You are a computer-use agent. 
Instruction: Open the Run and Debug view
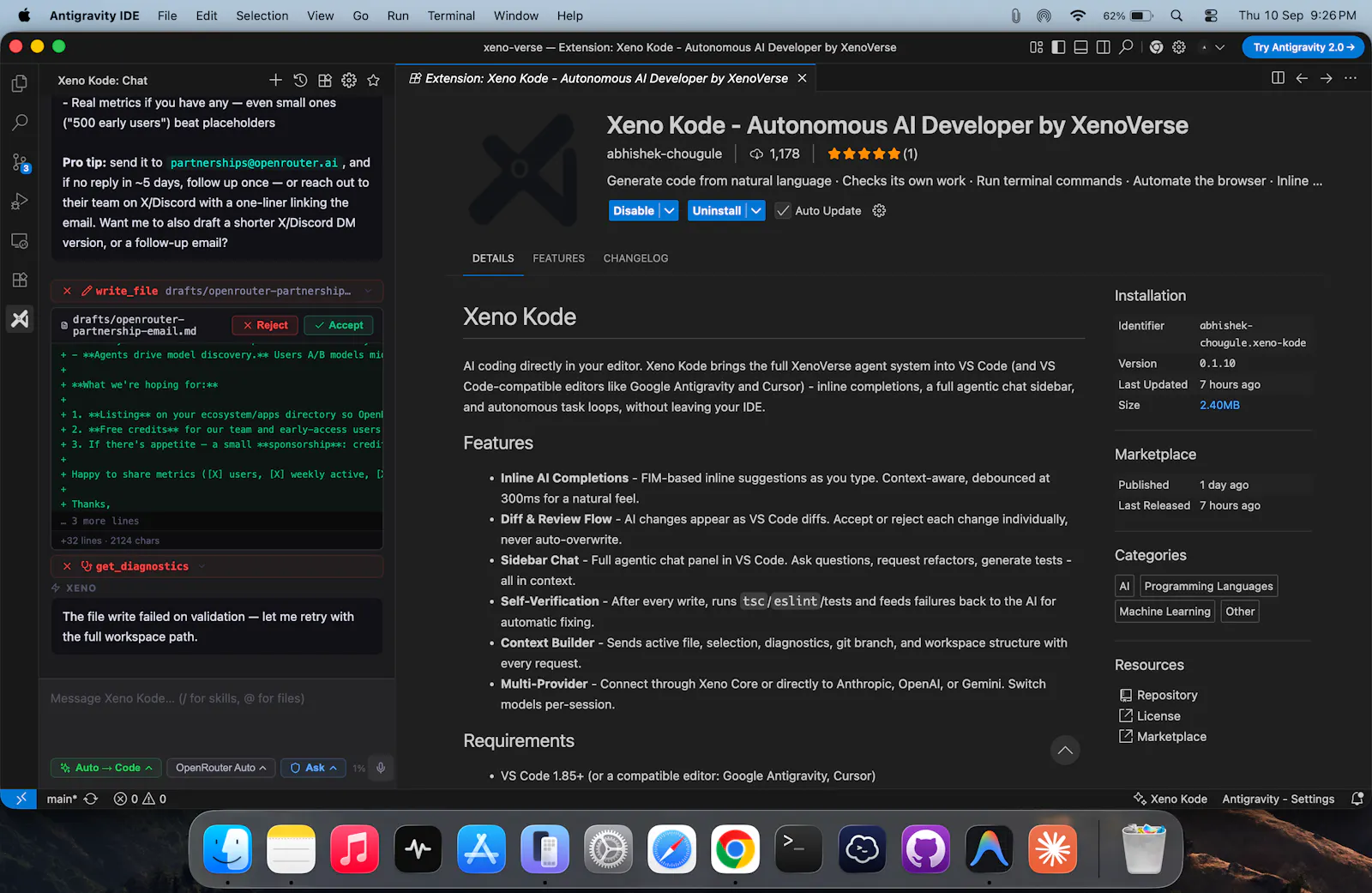(x=20, y=202)
